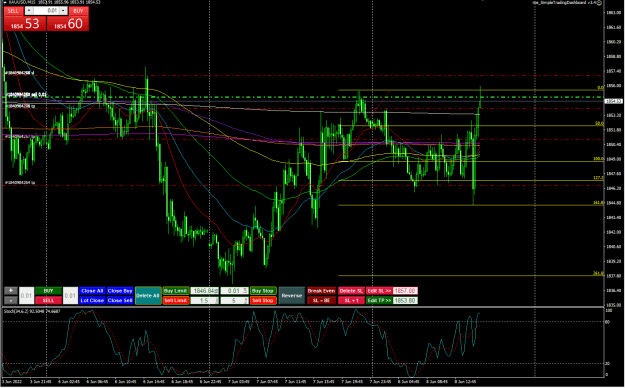The width and height of the screenshot is (625, 388).
Task: Adjust the spinner on the 5 field
Action: (246, 300)
